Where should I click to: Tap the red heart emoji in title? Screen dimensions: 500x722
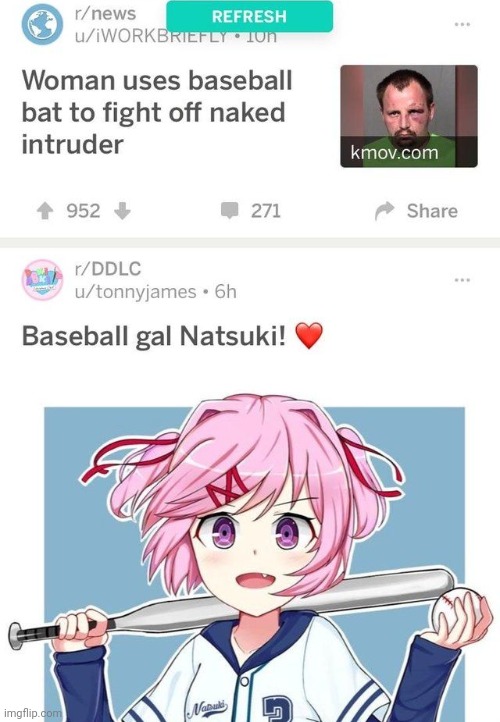click(x=309, y=335)
